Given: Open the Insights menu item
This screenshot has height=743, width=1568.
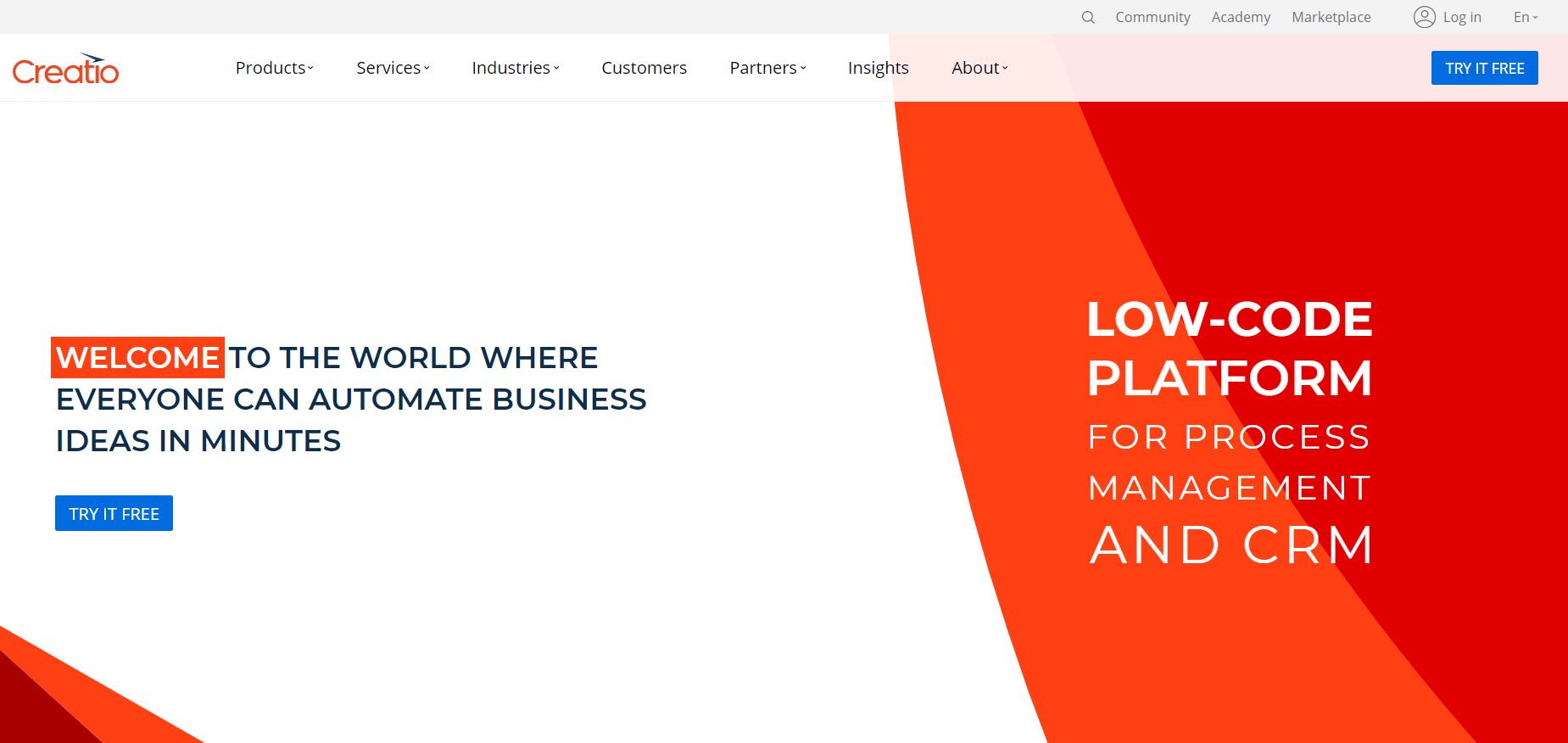Looking at the screenshot, I should pos(878,68).
